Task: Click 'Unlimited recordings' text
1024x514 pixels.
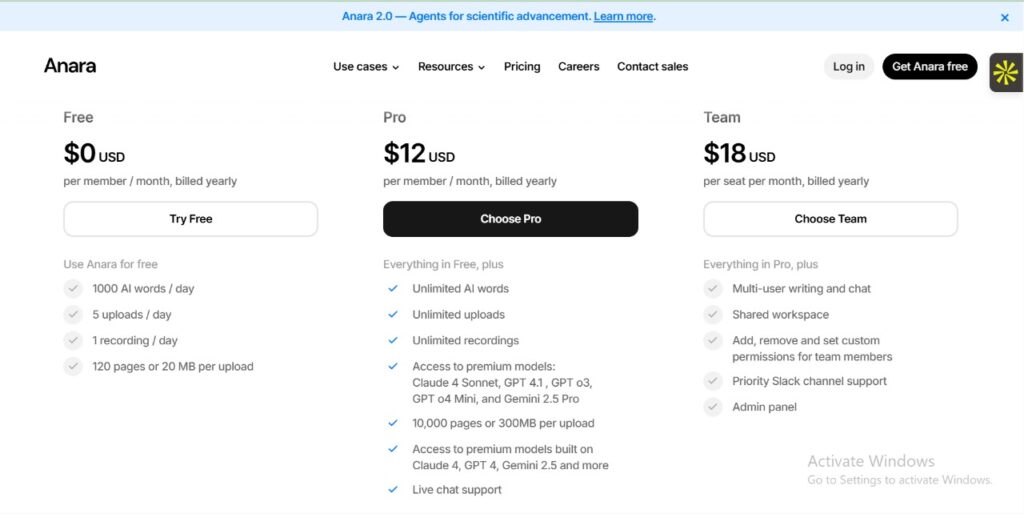Action: point(466,341)
